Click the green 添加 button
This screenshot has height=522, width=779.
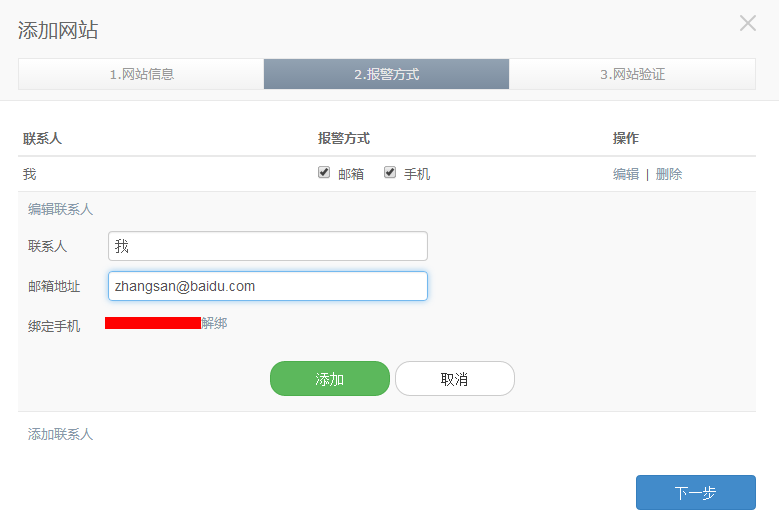coord(330,378)
